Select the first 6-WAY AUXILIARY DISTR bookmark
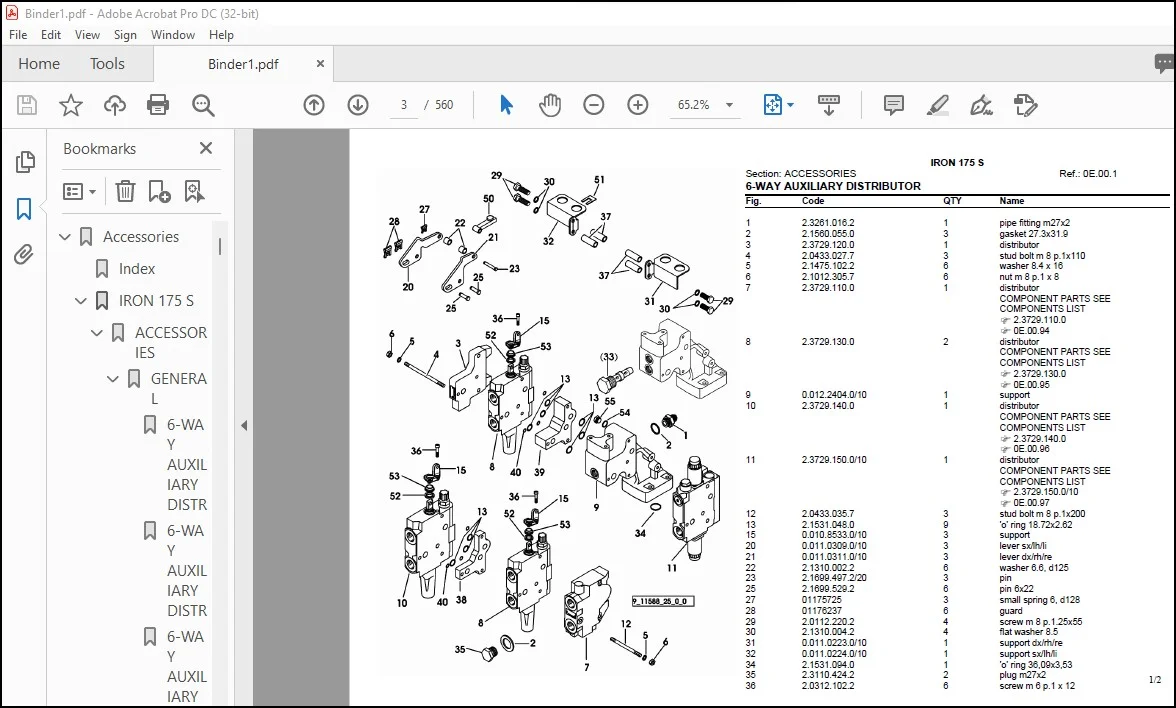The image size is (1176, 708). coord(187,464)
